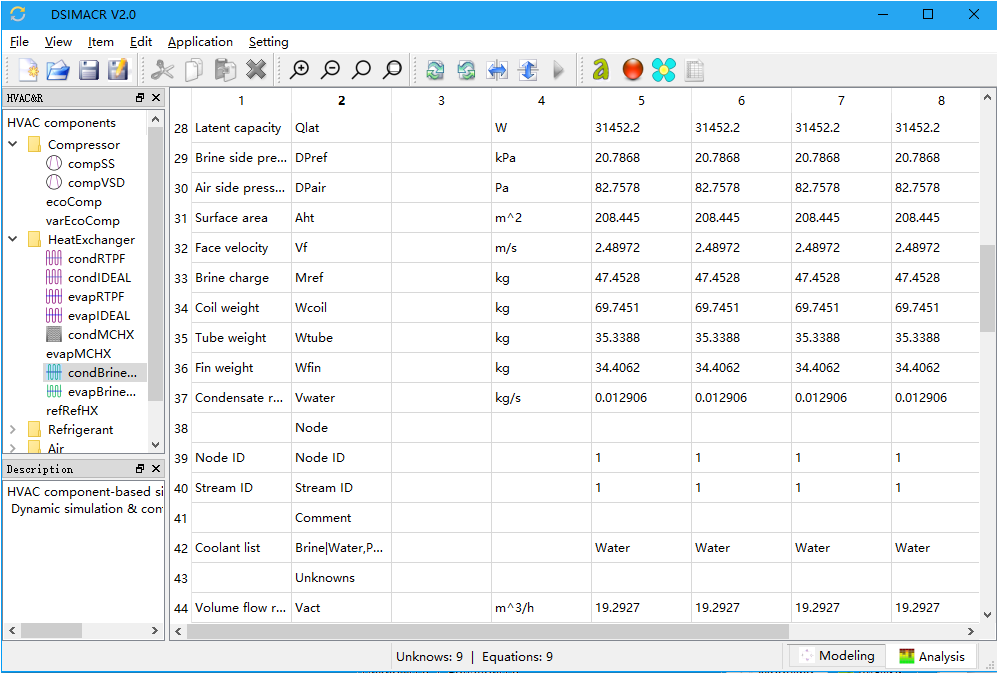Collapse the Compressor tree folder
The image size is (997, 673).
pyautogui.click(x=13, y=144)
